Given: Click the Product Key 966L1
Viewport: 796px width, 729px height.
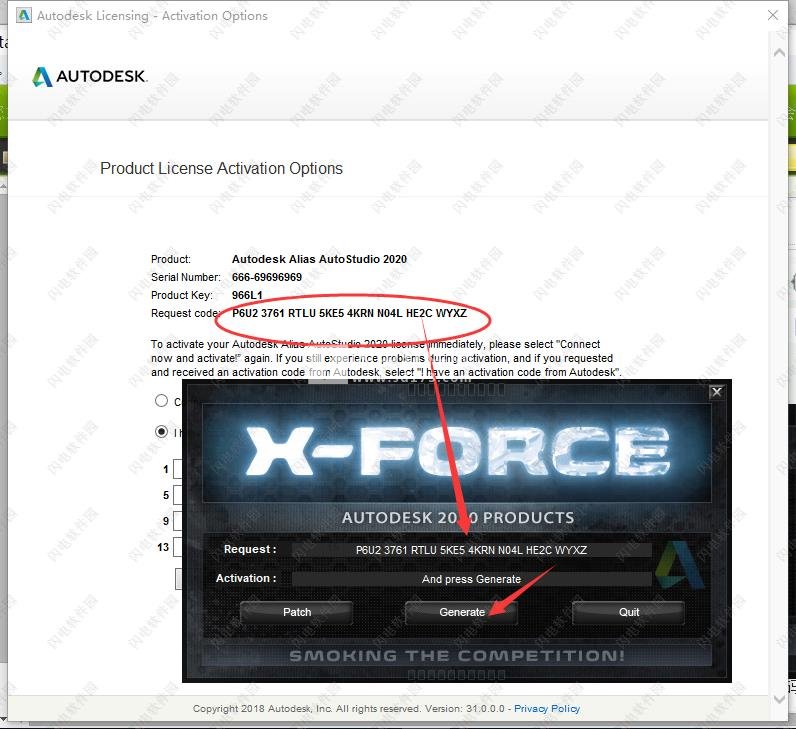Looking at the screenshot, I should tap(247, 295).
